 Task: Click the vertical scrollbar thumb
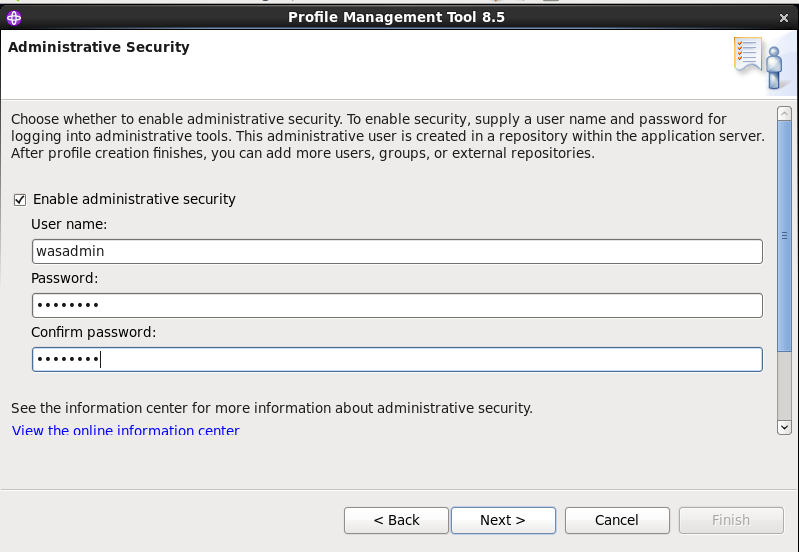(x=784, y=236)
